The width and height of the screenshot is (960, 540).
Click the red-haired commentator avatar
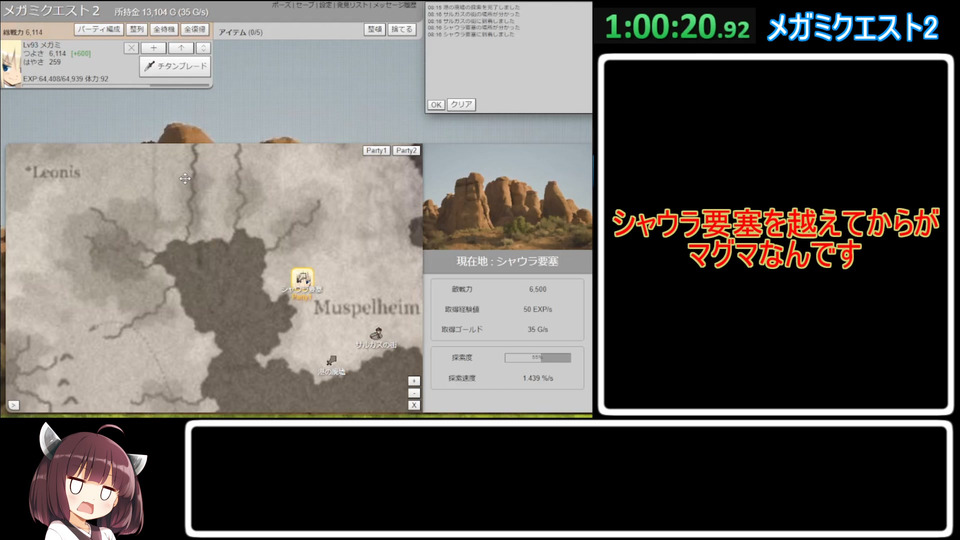(x=88, y=481)
